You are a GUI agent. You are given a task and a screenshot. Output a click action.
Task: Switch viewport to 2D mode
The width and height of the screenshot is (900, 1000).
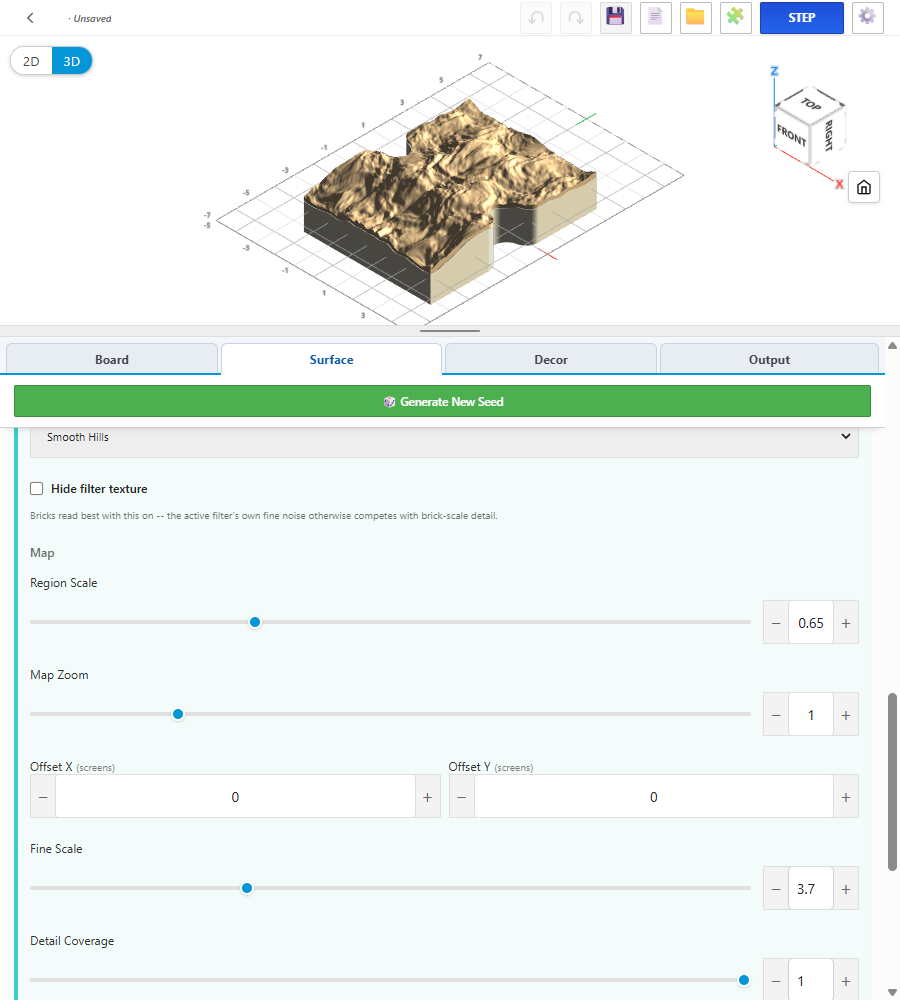31,61
